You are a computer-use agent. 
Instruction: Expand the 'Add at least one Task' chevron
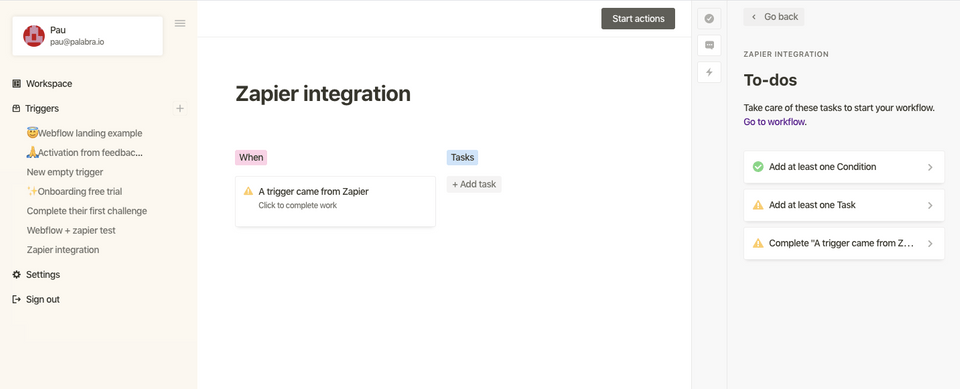point(930,205)
